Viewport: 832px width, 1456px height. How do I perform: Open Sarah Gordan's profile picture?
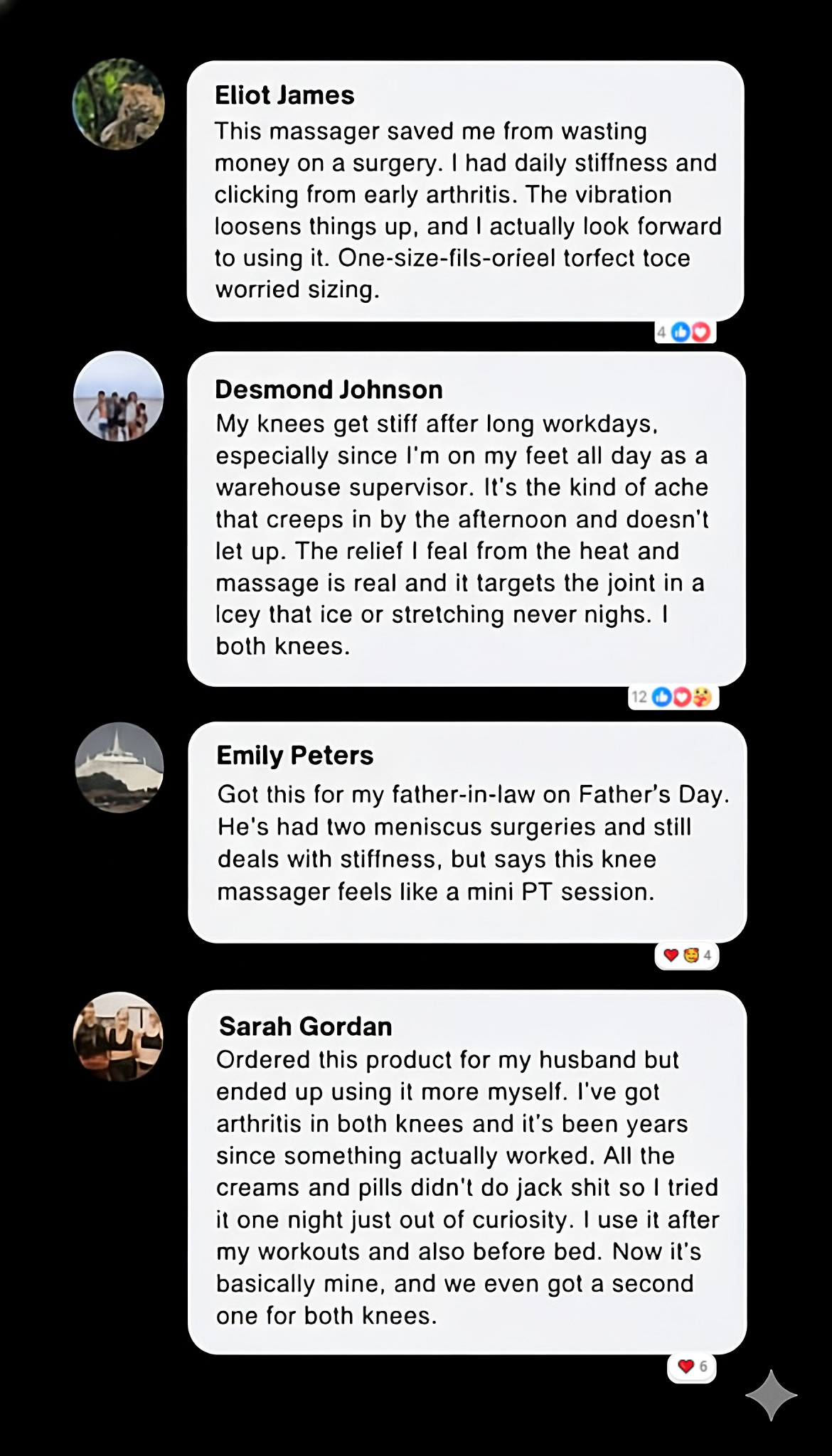point(119,1037)
